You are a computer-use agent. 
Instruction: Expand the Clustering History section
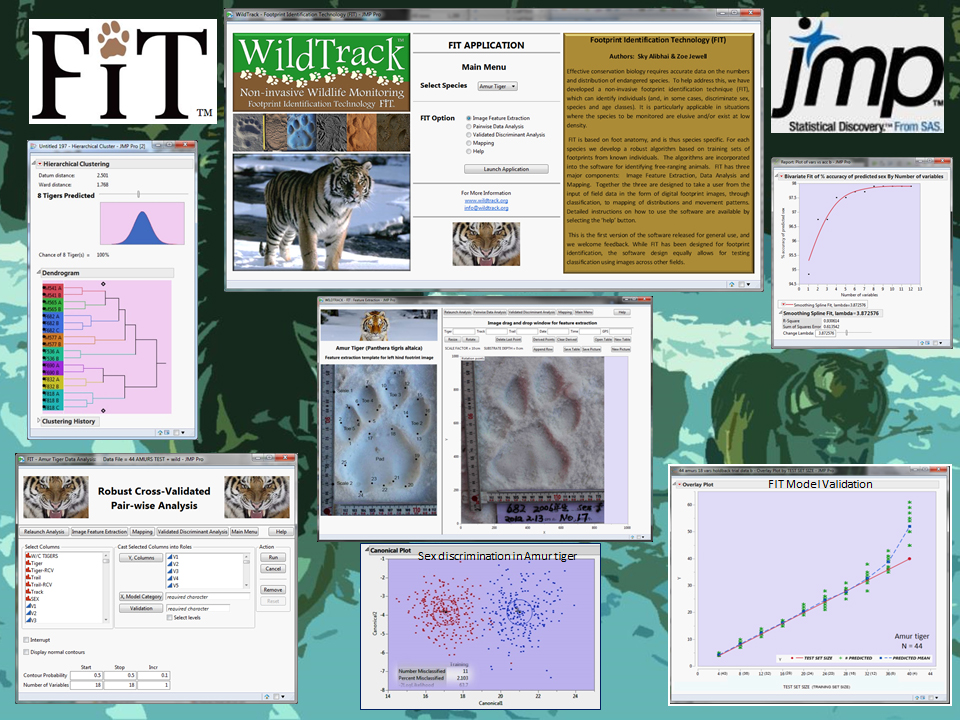point(39,421)
